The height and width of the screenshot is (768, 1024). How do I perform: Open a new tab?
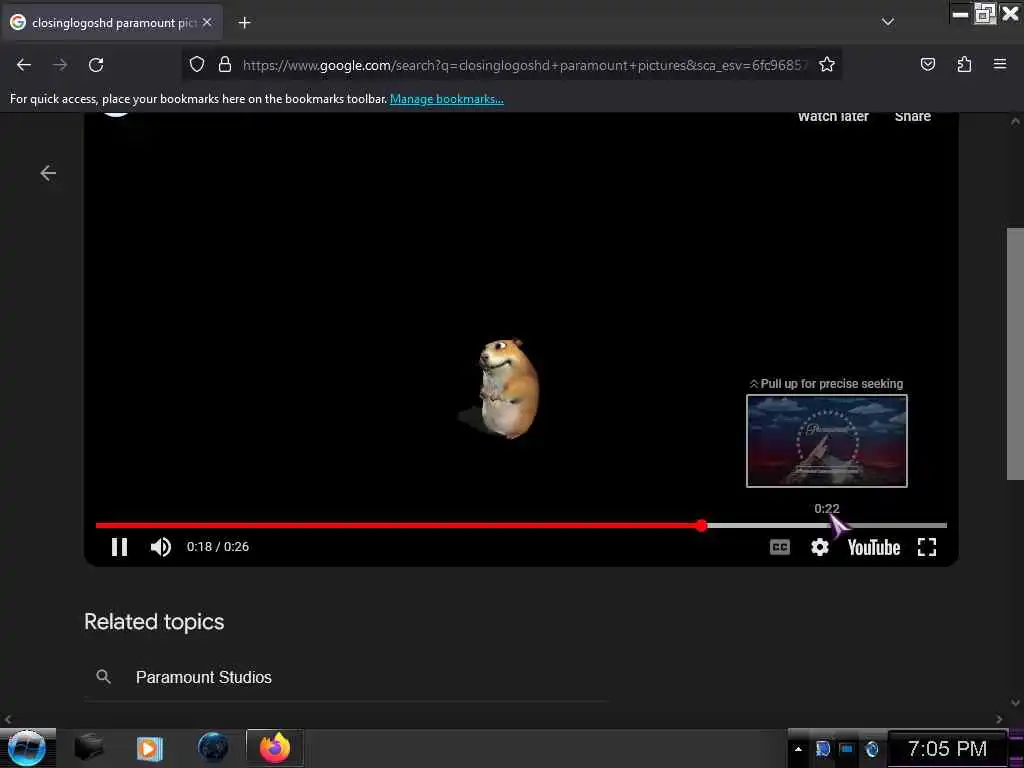[x=244, y=23]
